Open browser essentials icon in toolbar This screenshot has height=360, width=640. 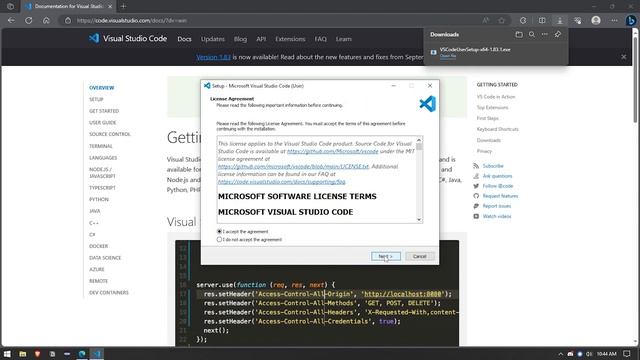point(578,20)
